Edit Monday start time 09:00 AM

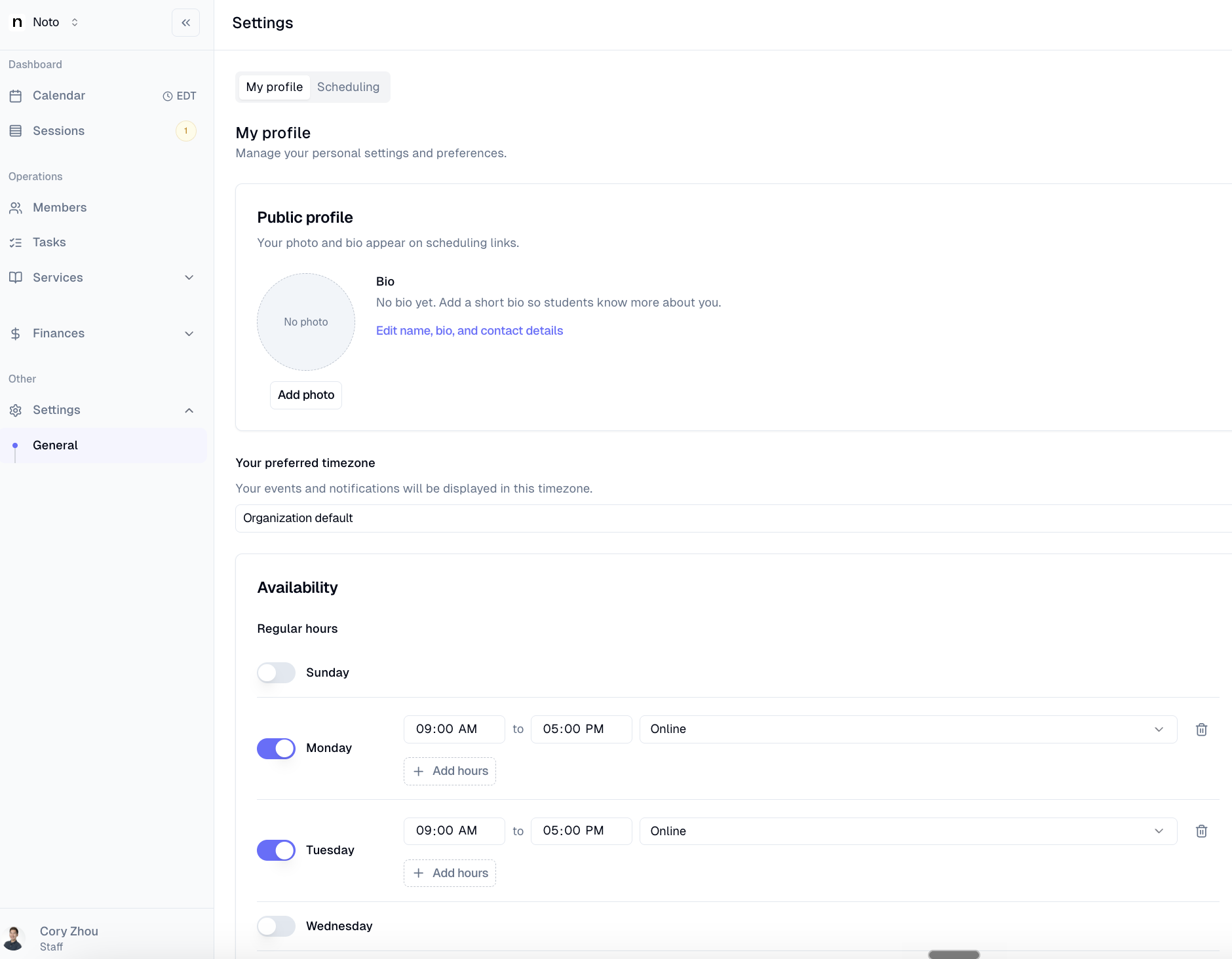tap(454, 729)
